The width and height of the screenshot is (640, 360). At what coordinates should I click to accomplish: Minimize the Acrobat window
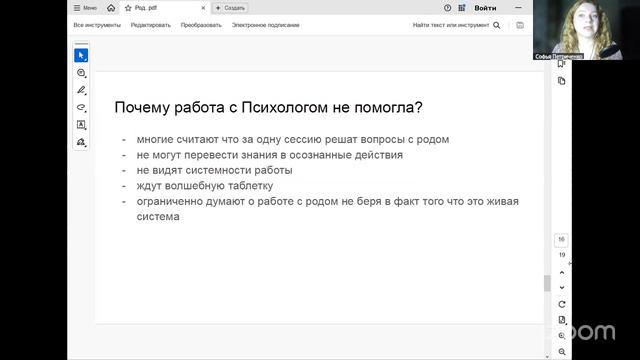click(518, 8)
